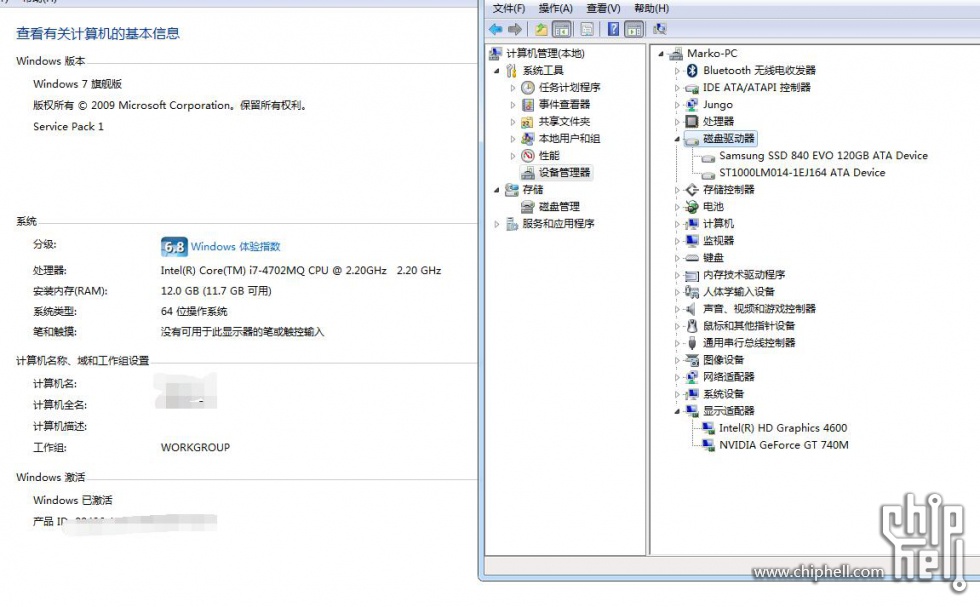Collapse the 显示适配器 category
980x607 pixels.
(677, 411)
